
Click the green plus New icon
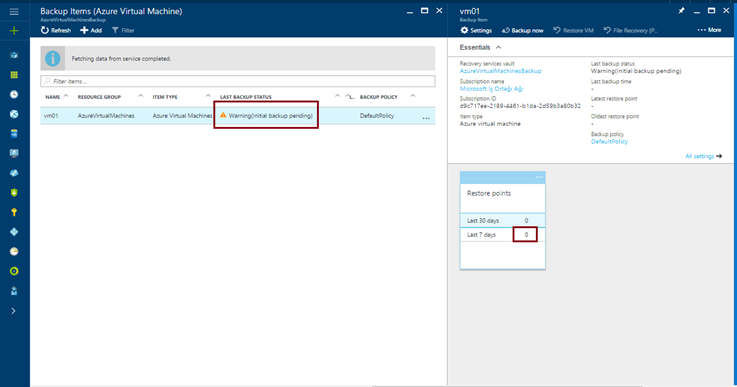coord(14,31)
